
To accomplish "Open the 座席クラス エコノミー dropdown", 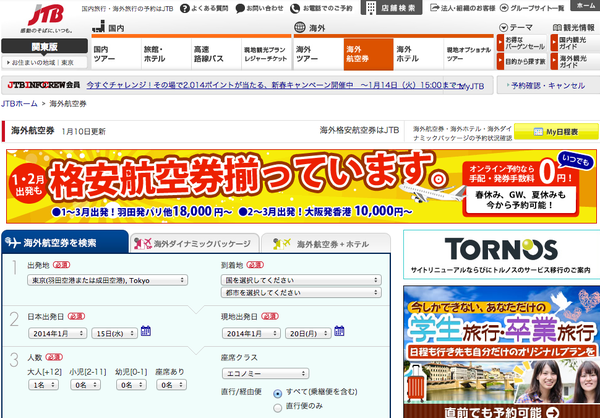I will 266,373.
